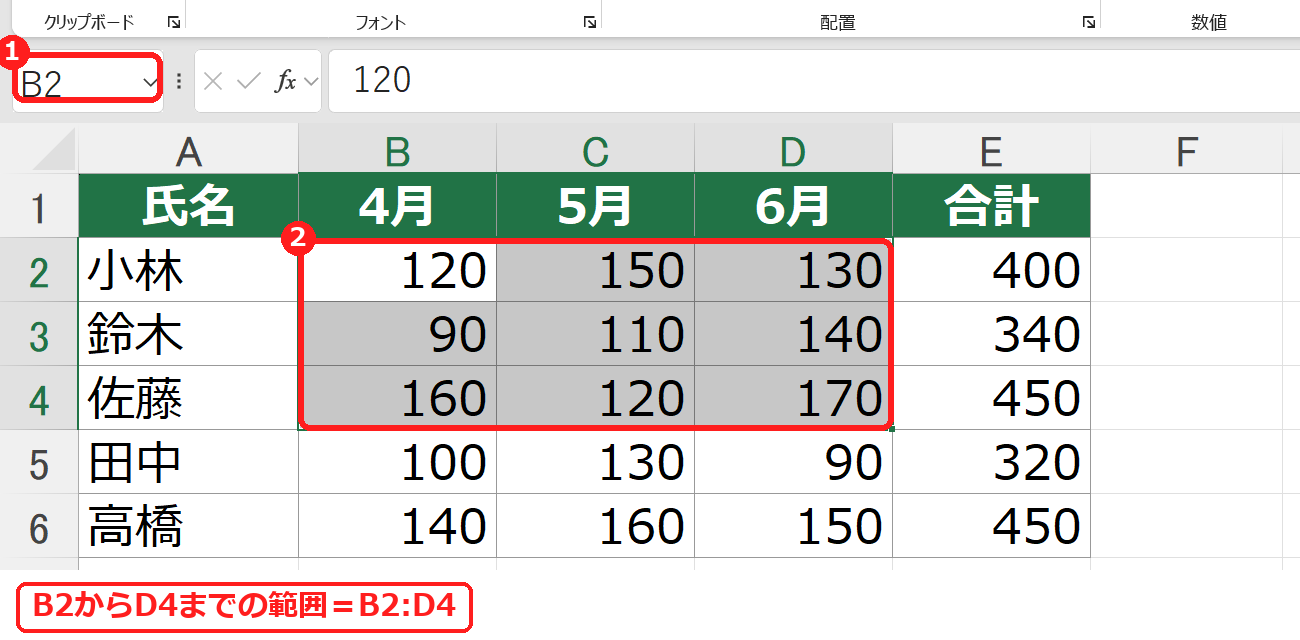Screen dimensions: 1300x640
Task: Click 田中's 6月 value 90
Action: pos(794,462)
